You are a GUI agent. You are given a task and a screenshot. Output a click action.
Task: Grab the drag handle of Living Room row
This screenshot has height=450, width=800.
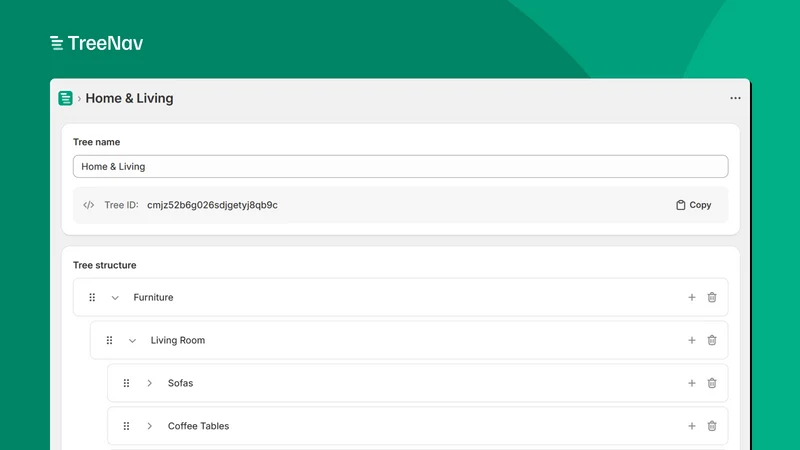pos(109,340)
